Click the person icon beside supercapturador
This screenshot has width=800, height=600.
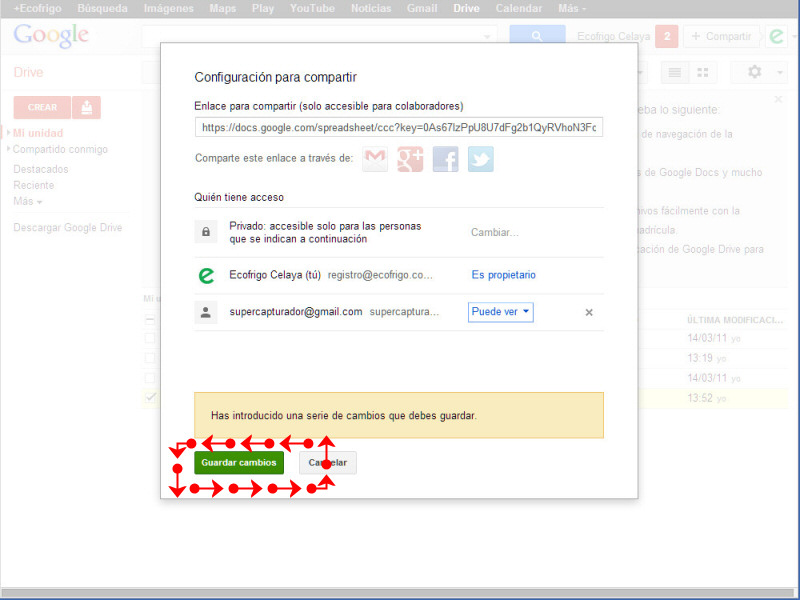click(x=206, y=312)
